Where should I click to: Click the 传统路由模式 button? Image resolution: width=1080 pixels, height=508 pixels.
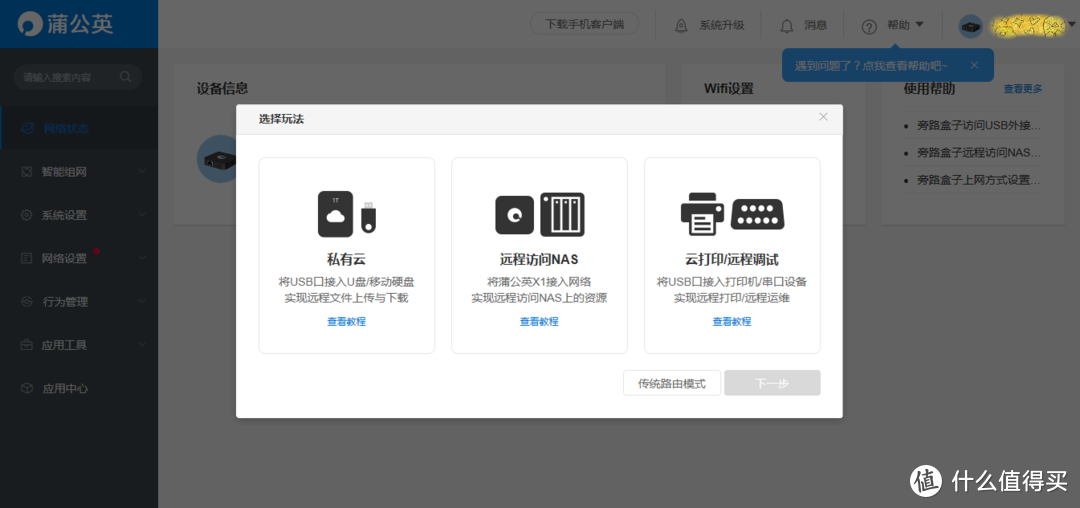click(672, 383)
